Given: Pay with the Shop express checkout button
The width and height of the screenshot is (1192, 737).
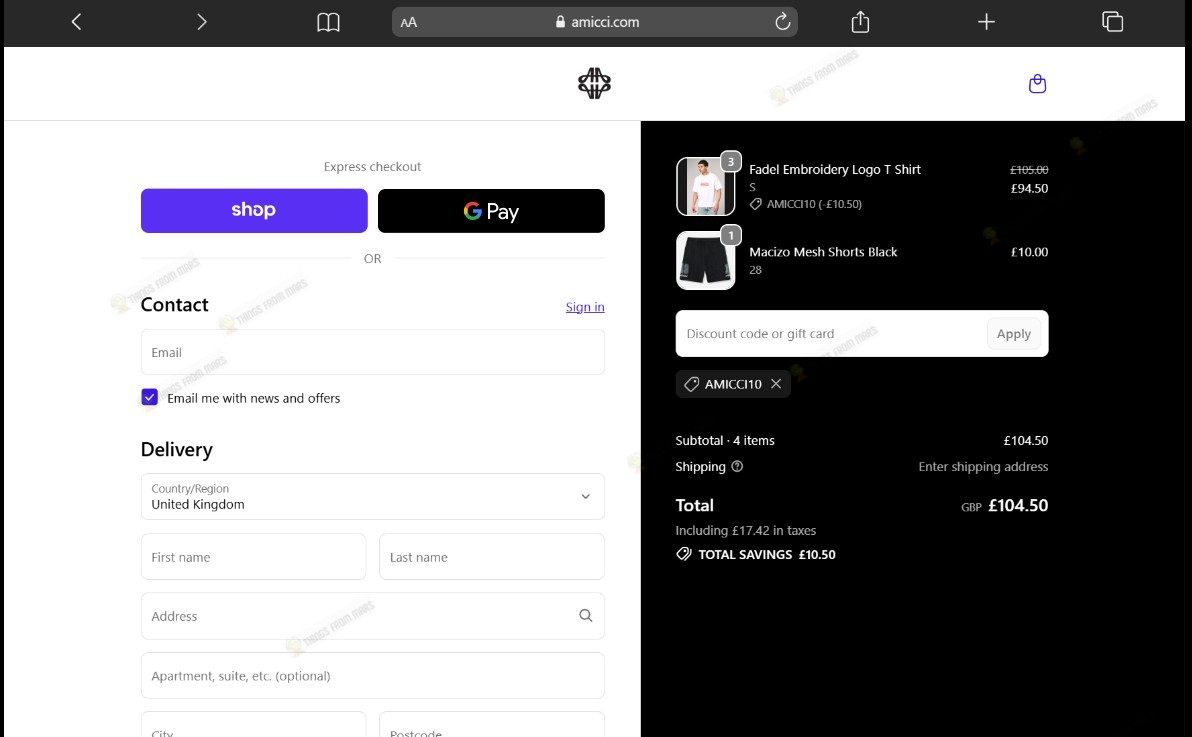Looking at the screenshot, I should [254, 211].
